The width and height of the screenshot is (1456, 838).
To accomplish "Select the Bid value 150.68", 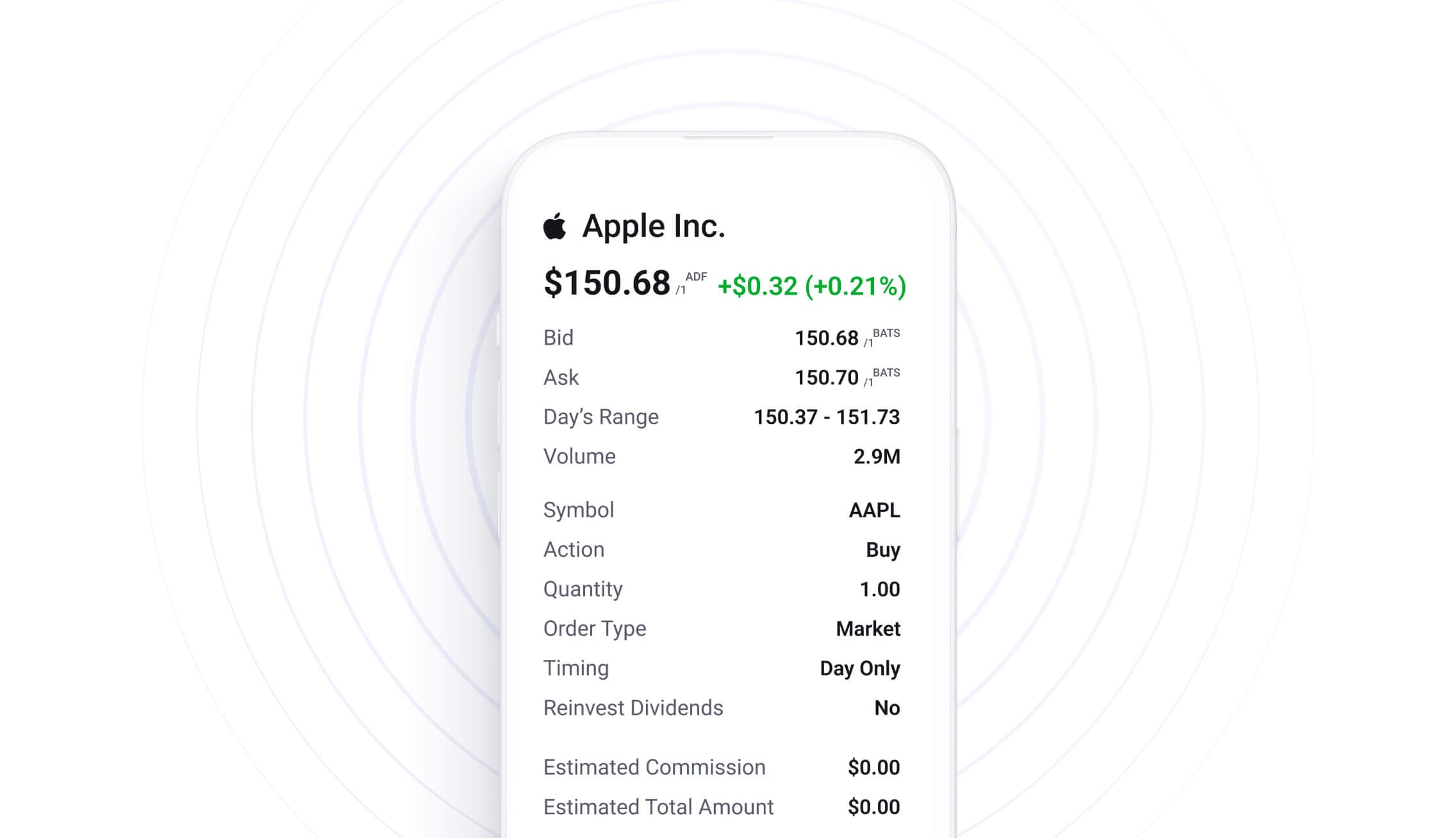I will click(x=826, y=338).
